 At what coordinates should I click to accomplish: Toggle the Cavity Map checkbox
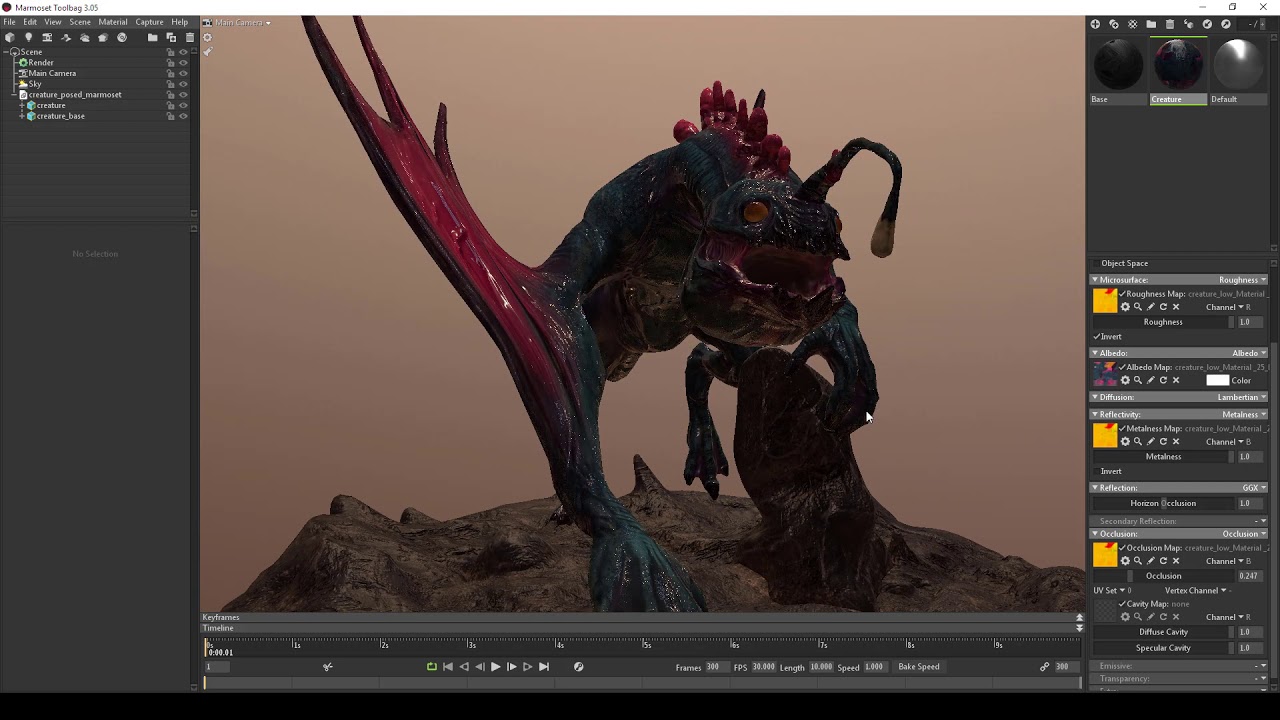pos(1122,604)
